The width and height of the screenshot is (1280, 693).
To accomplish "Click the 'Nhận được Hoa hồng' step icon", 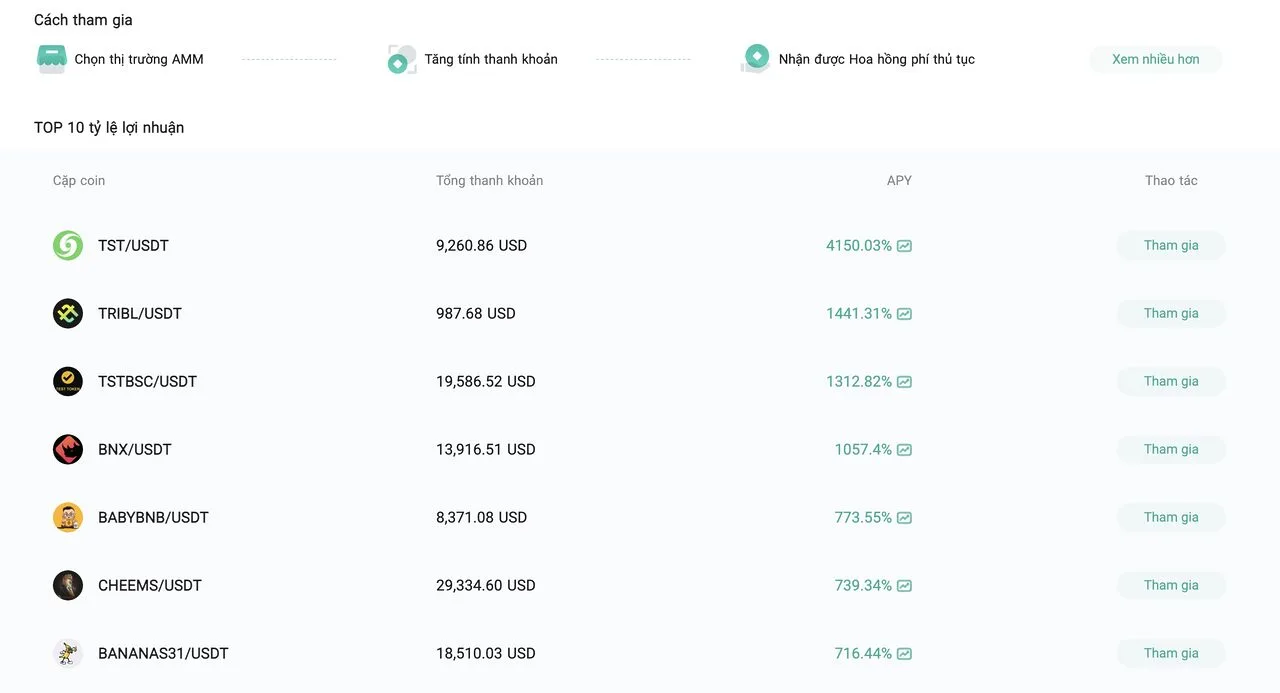I will click(756, 58).
